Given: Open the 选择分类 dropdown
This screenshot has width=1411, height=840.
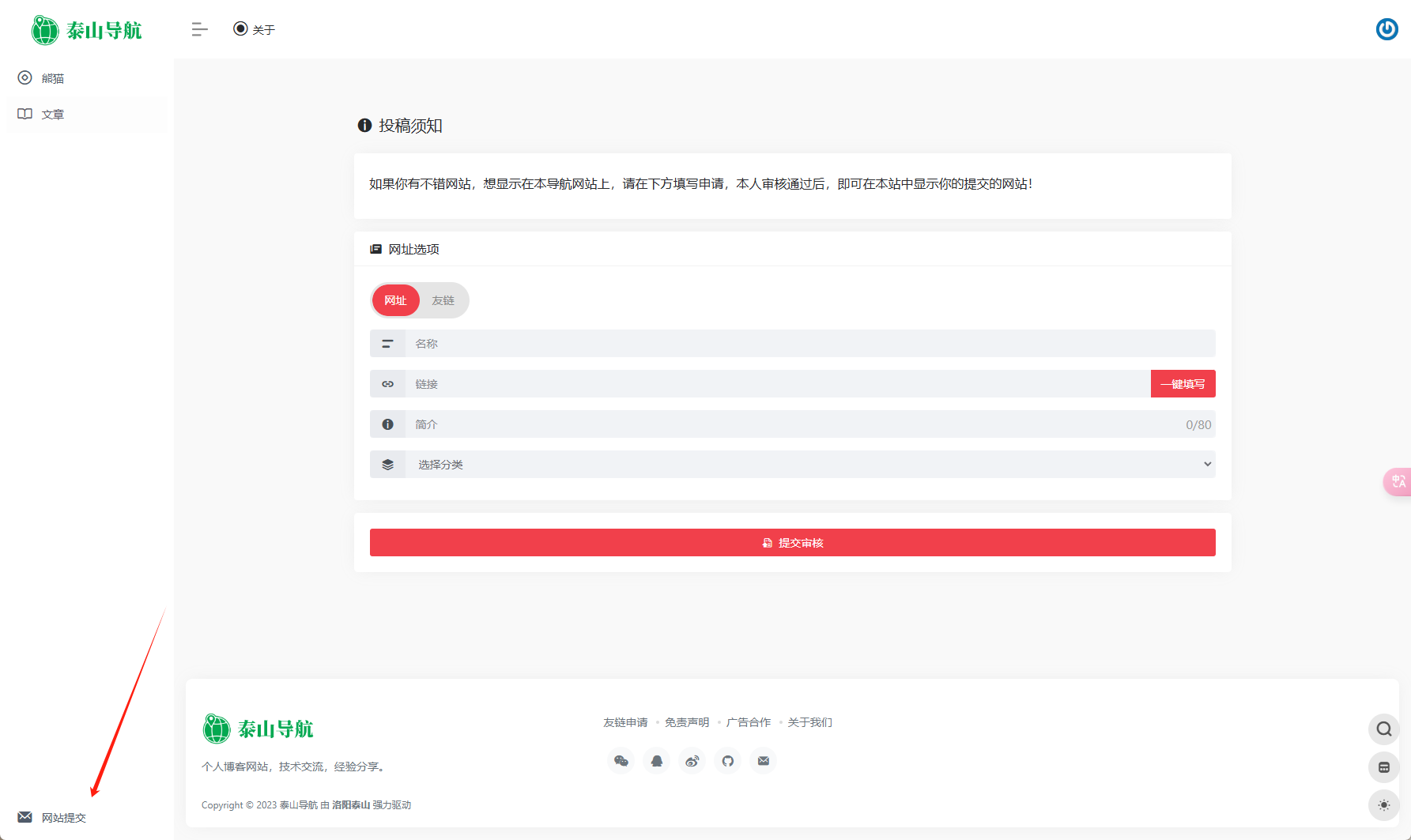Looking at the screenshot, I should point(810,464).
